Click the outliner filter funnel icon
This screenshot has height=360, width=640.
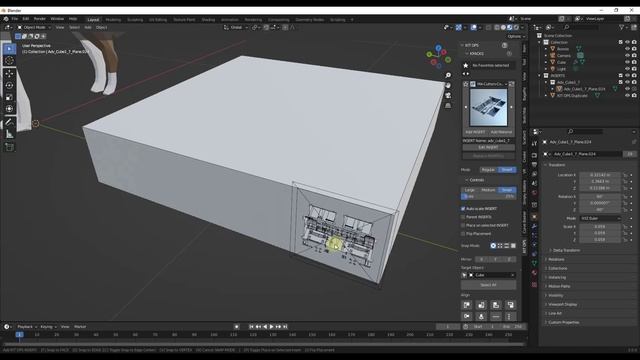tap(621, 27)
